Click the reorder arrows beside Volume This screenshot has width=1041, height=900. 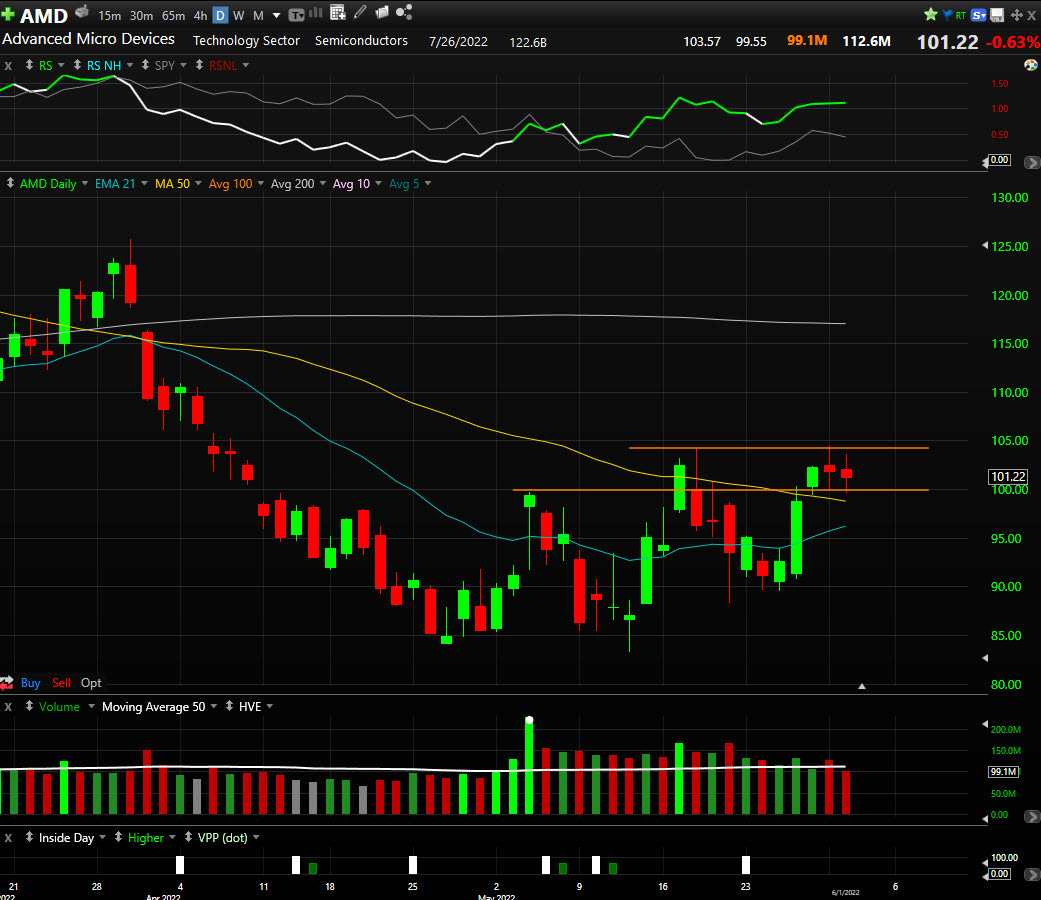pos(29,706)
